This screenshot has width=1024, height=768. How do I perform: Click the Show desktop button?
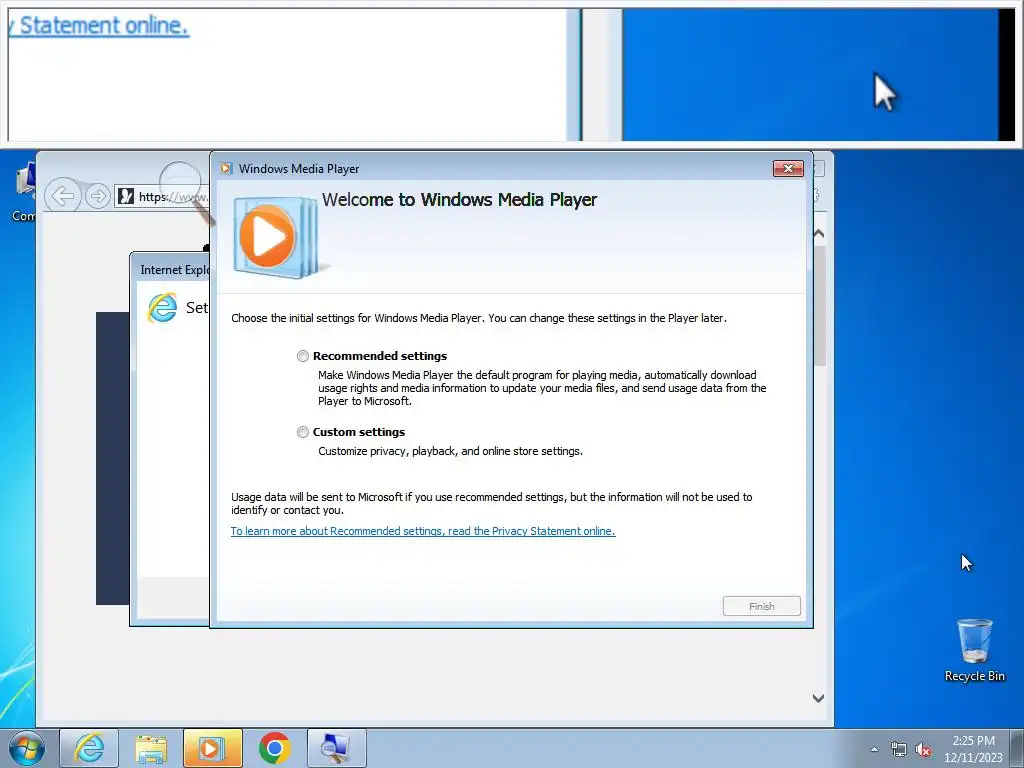point(1017,748)
